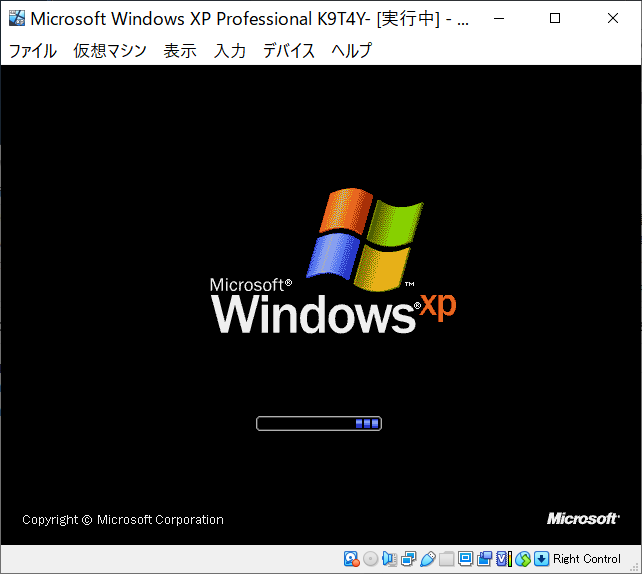Click the keyboard capture arrow icon

[x=541, y=559]
